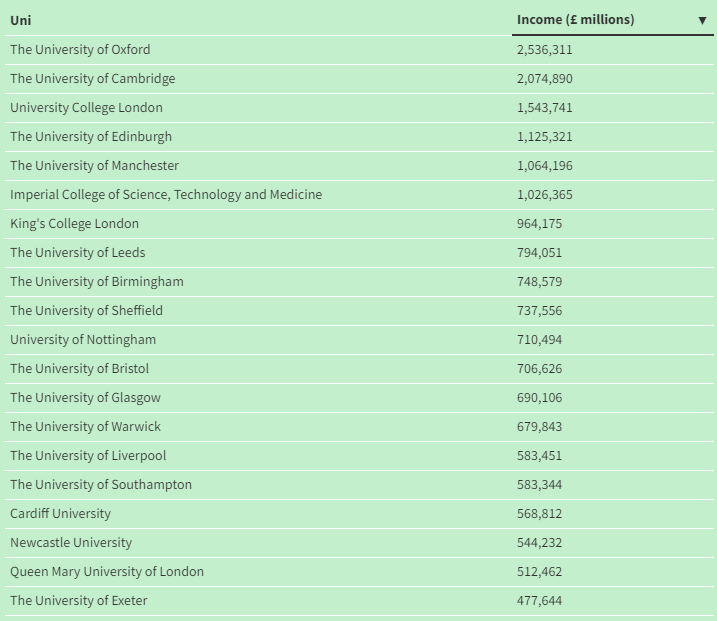Select The University of Oxford row
Screen dimensions: 717x621
click(x=80, y=50)
